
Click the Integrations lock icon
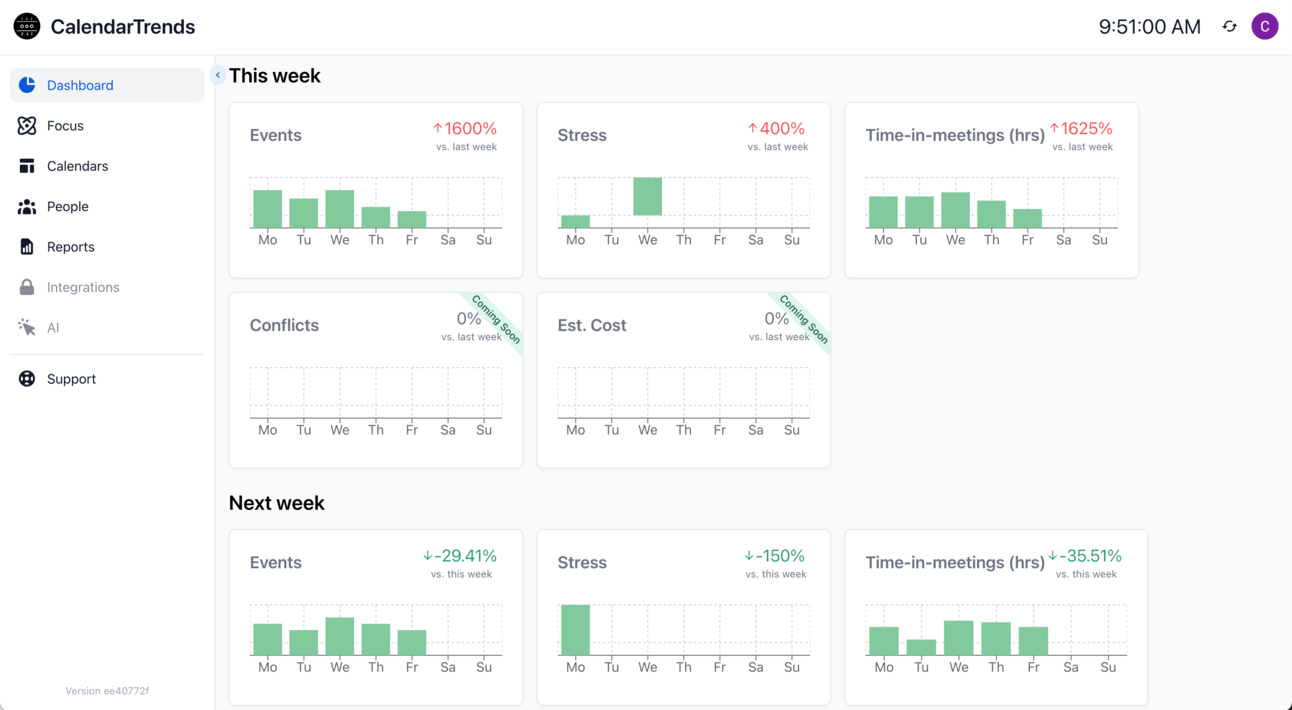[x=27, y=287]
